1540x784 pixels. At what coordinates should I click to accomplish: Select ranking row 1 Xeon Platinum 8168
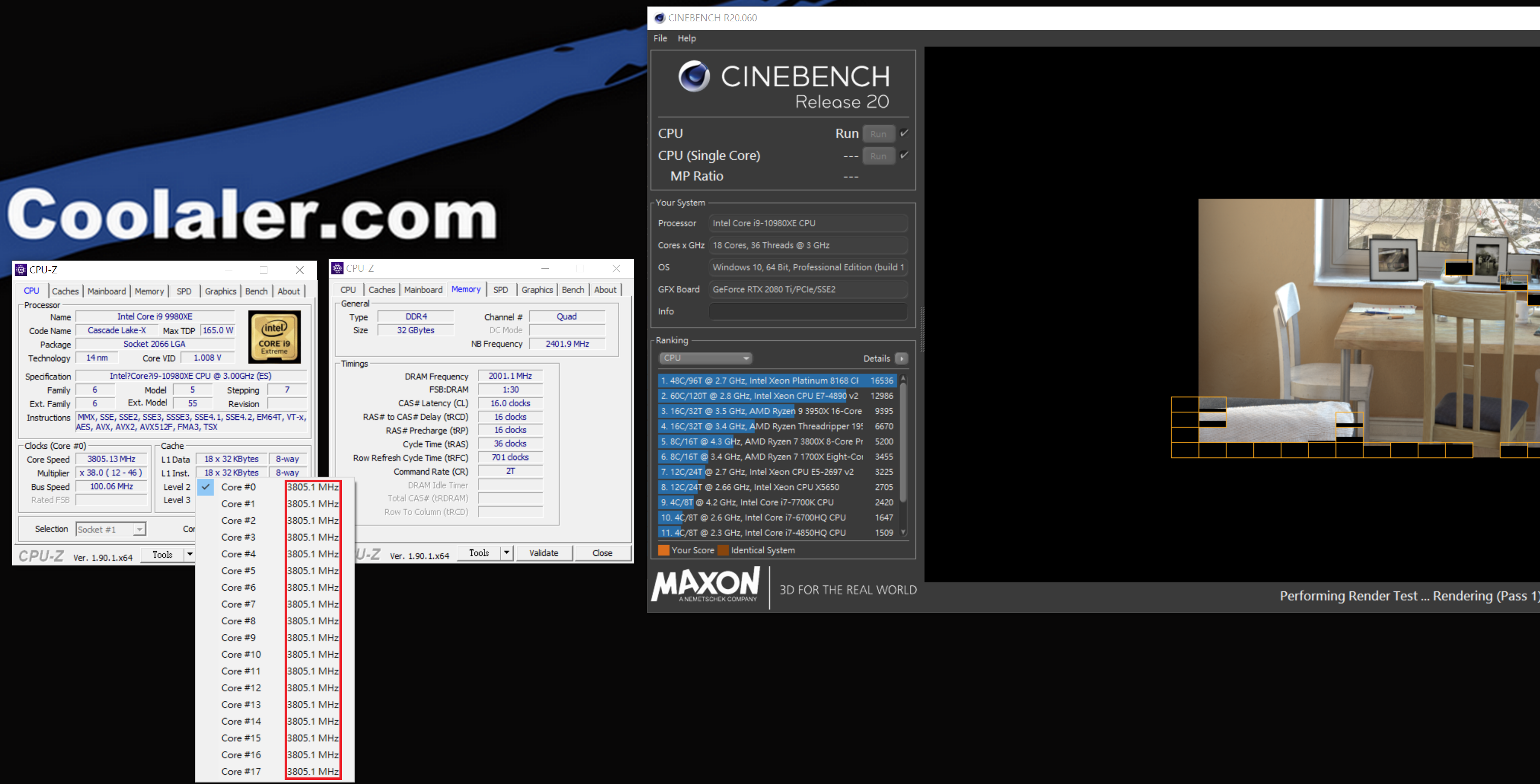[776, 381]
